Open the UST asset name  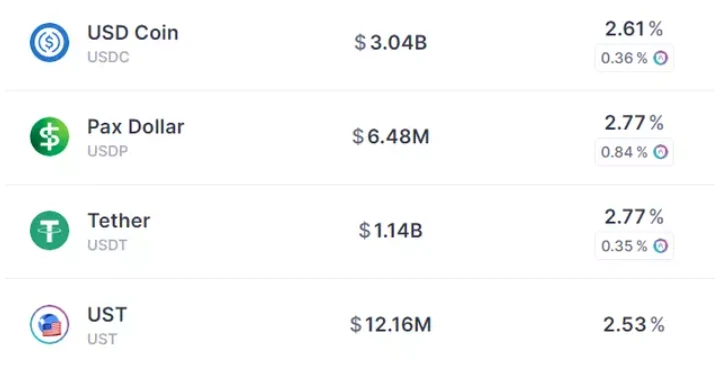point(107,315)
